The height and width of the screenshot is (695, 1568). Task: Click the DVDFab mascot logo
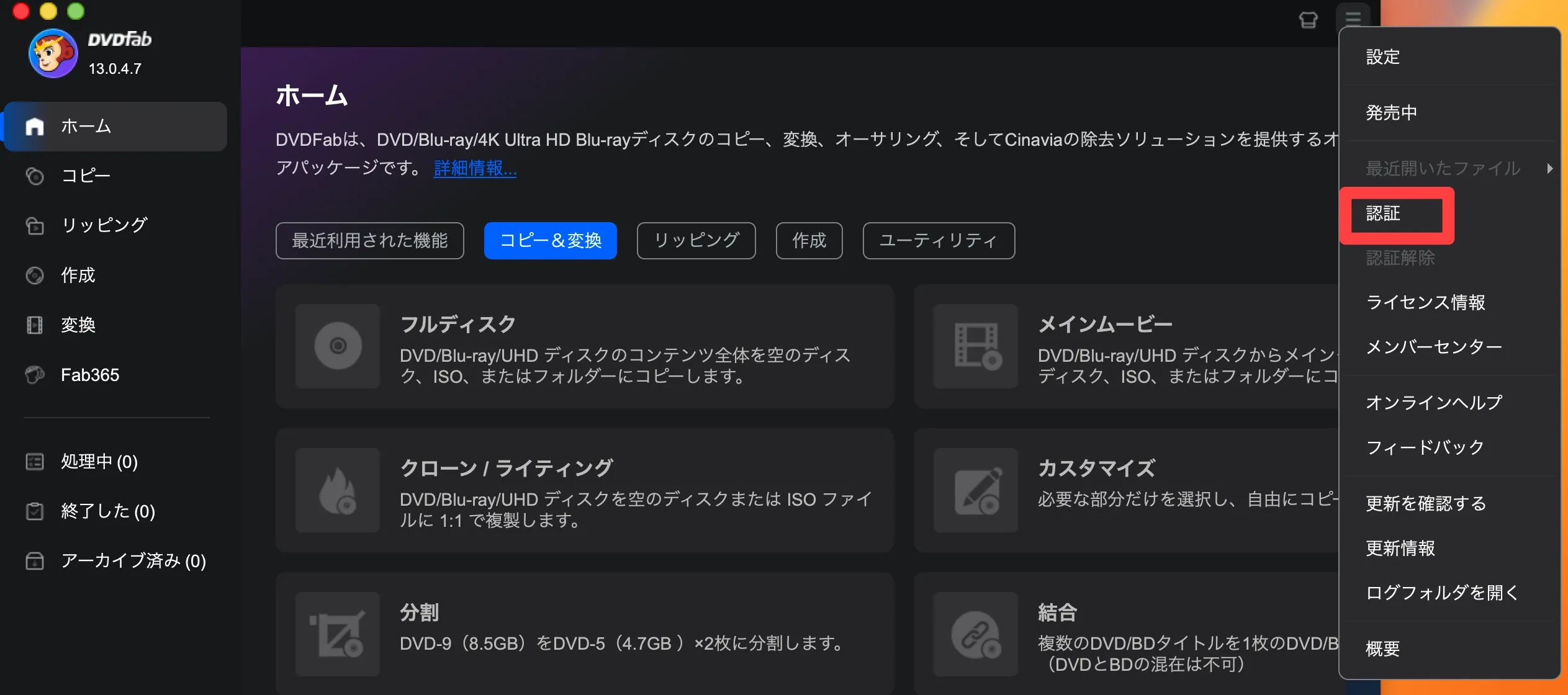pos(53,53)
